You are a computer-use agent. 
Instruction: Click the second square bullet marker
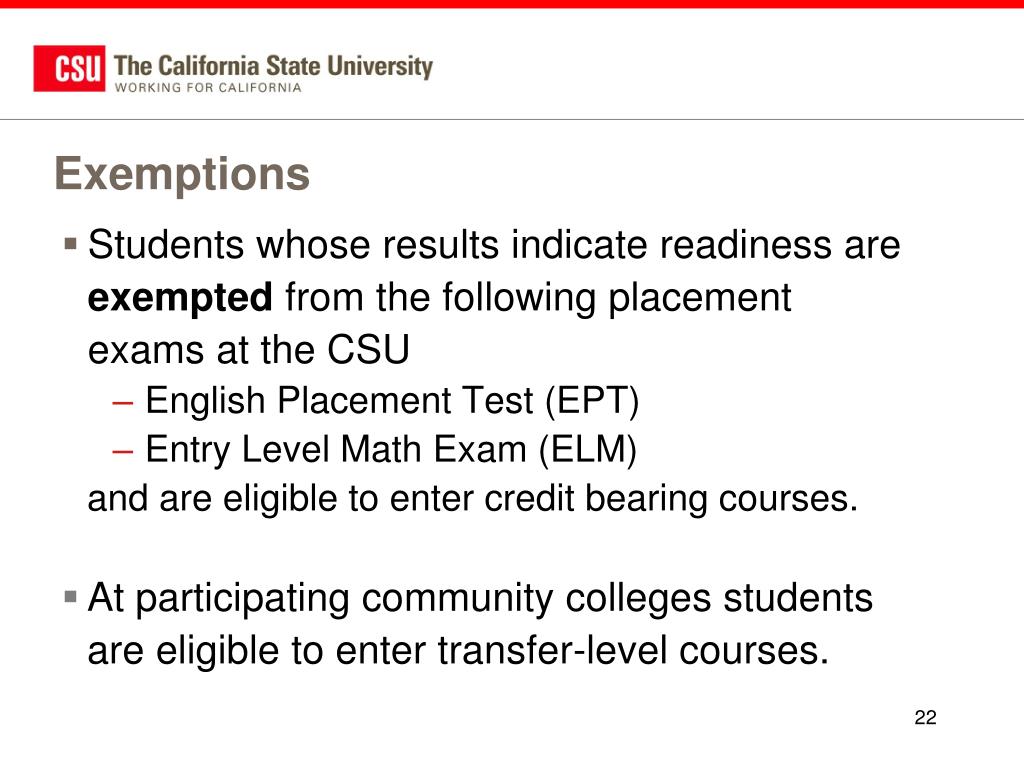pos(71,597)
